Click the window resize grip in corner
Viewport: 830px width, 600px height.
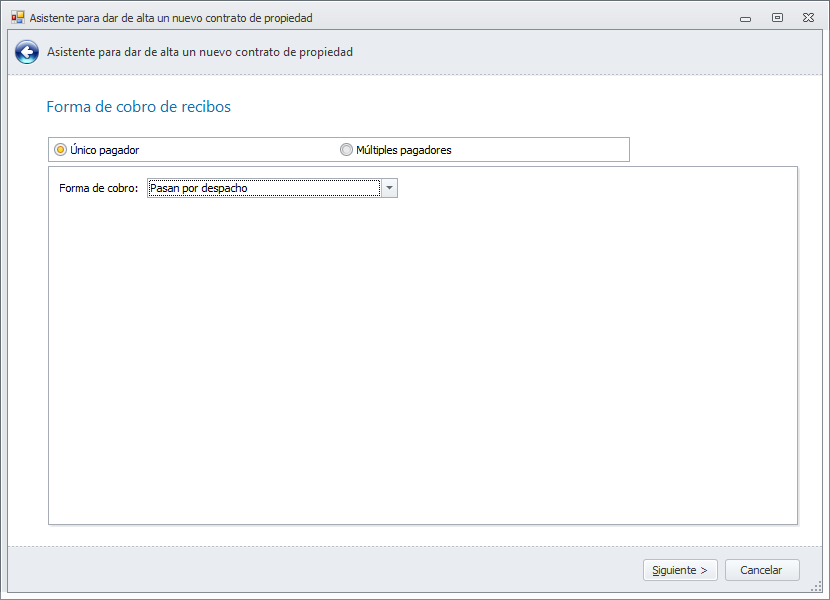[x=816, y=586]
